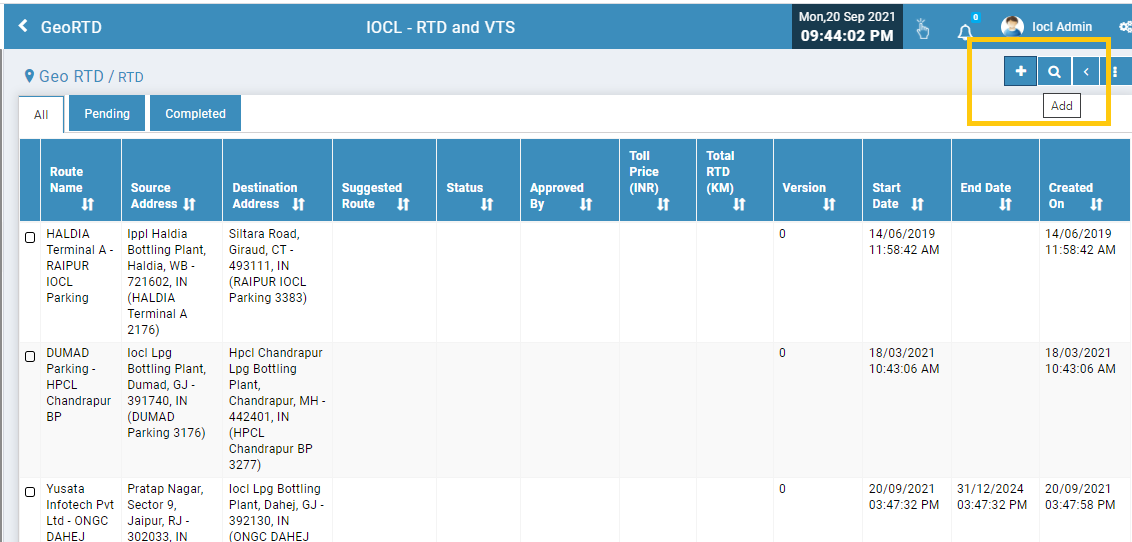Sort by Suggested Route column

(x=403, y=204)
